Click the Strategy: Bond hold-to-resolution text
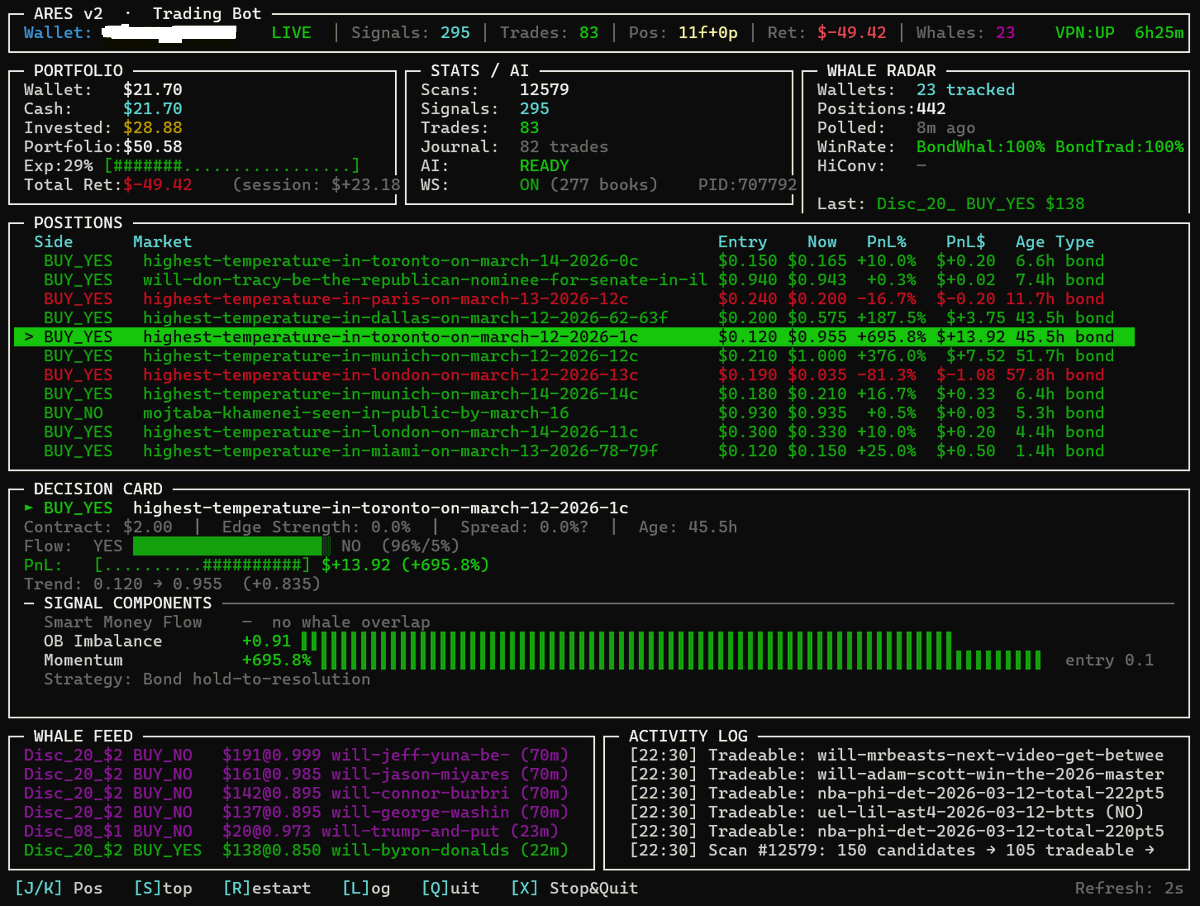 point(207,679)
